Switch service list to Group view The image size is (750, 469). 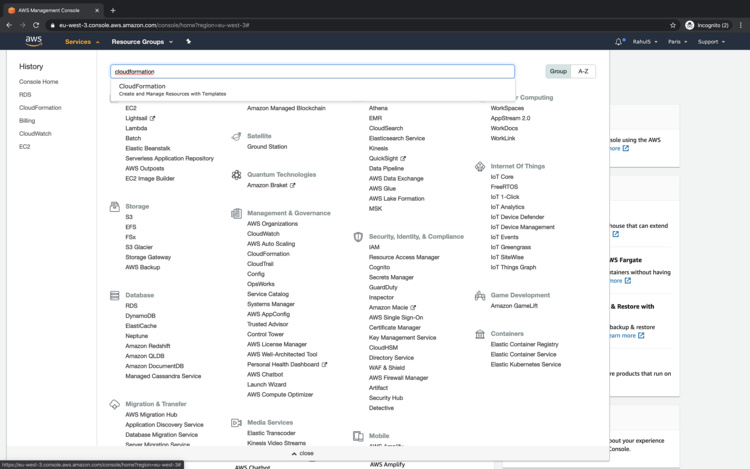coord(558,71)
